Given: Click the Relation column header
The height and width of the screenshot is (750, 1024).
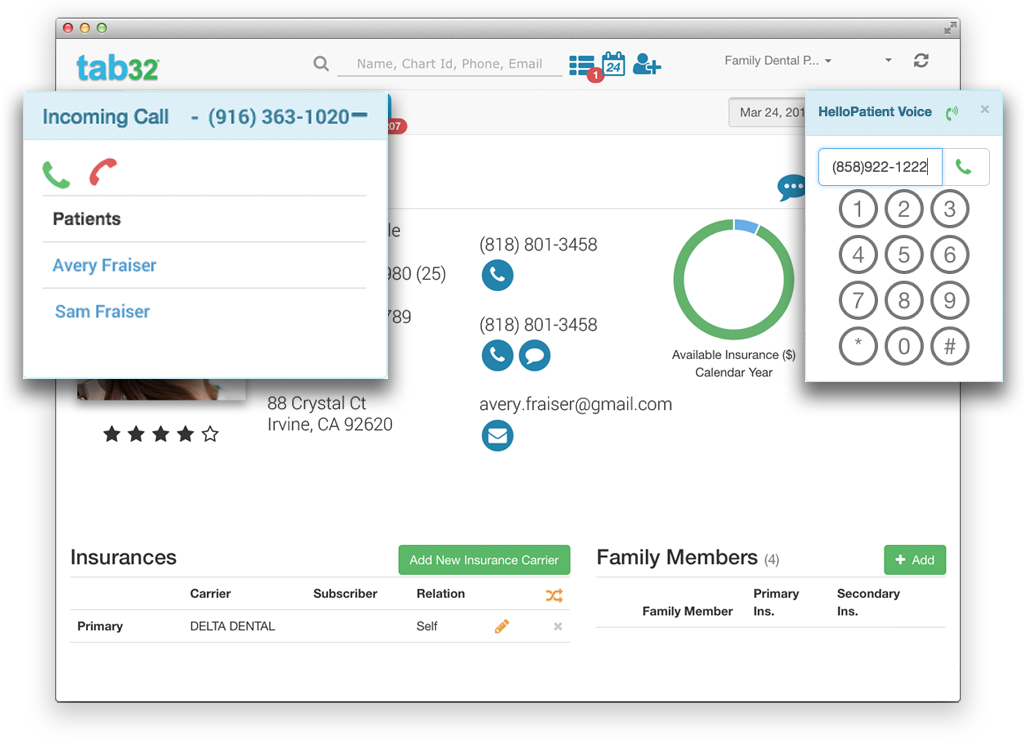Looking at the screenshot, I should (x=441, y=593).
